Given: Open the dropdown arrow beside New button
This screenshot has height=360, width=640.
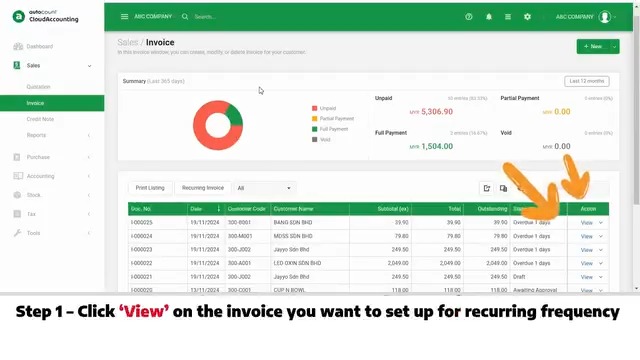Looking at the screenshot, I should 614,47.
